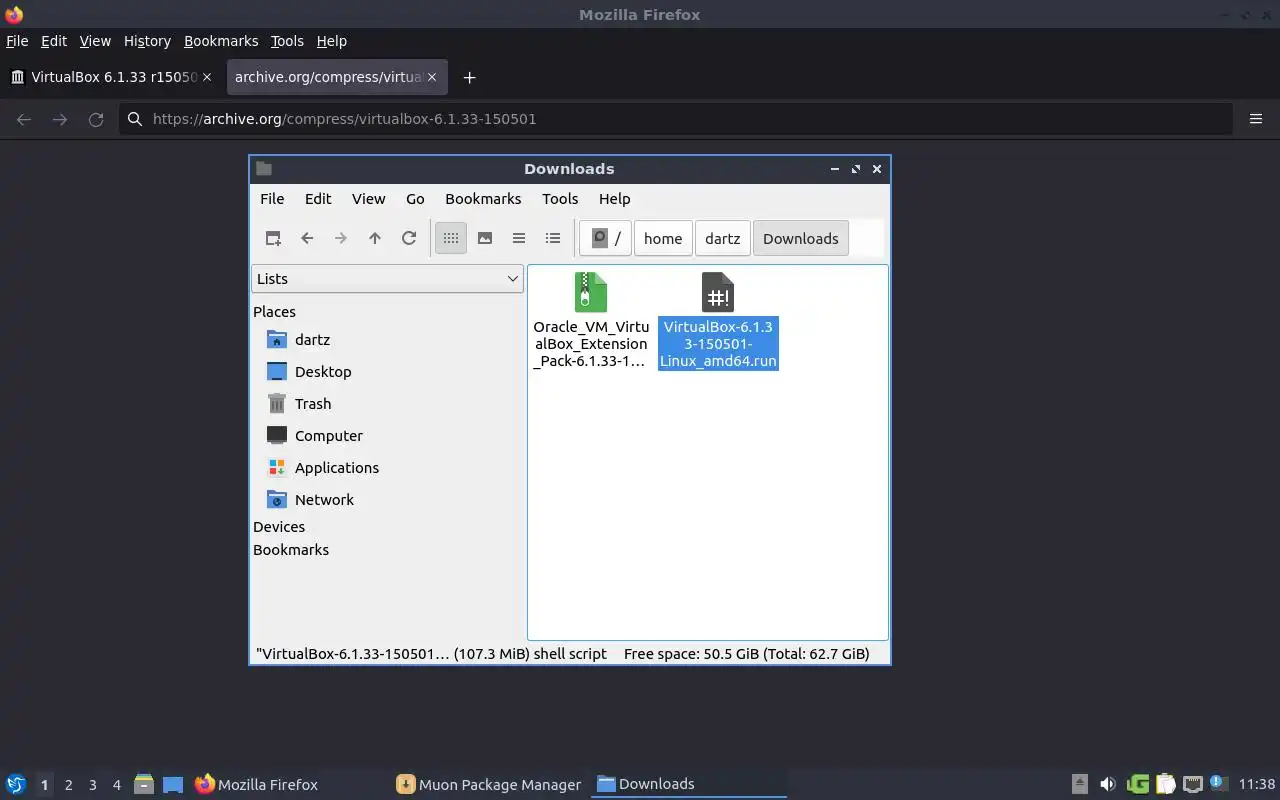Focus the Firefox URL address bar
This screenshot has width=1280, height=800.
pyautogui.click(x=676, y=119)
